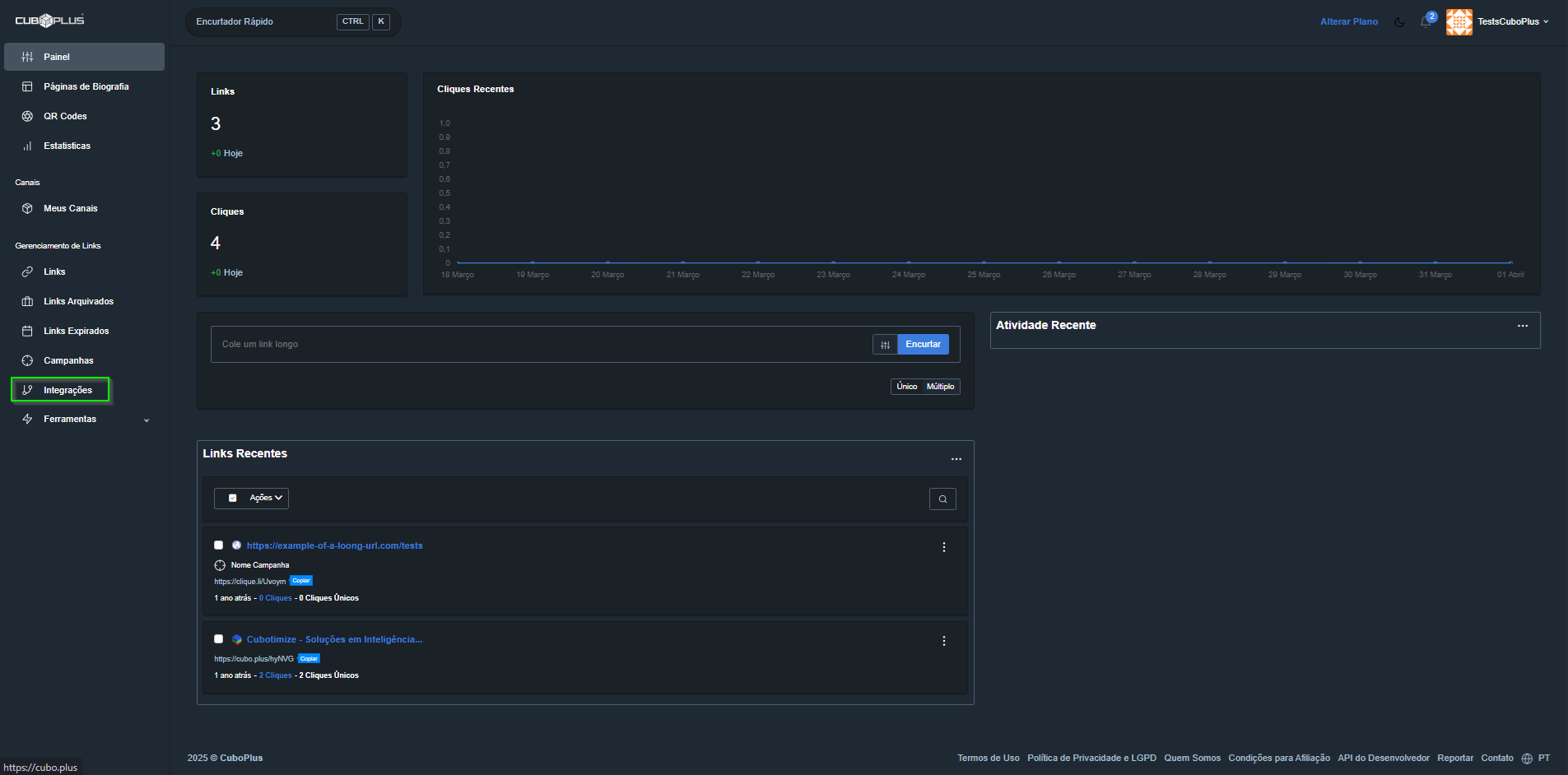
Task: Click favicon of Cubotimize link
Action: tap(237, 639)
